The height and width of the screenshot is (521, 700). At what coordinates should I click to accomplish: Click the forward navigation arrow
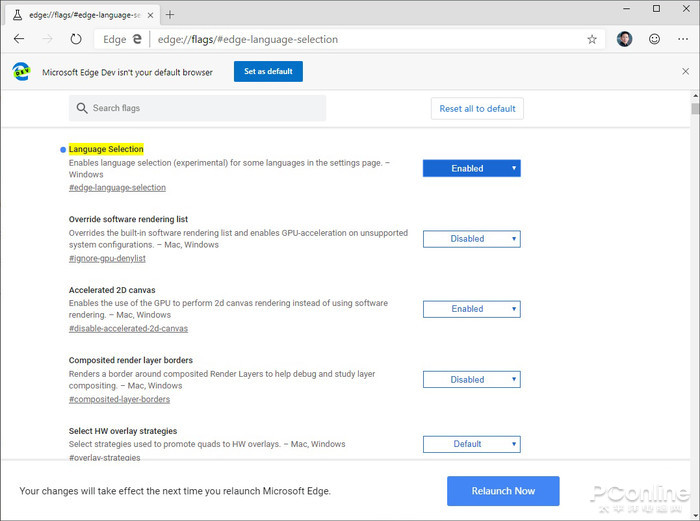(x=47, y=39)
